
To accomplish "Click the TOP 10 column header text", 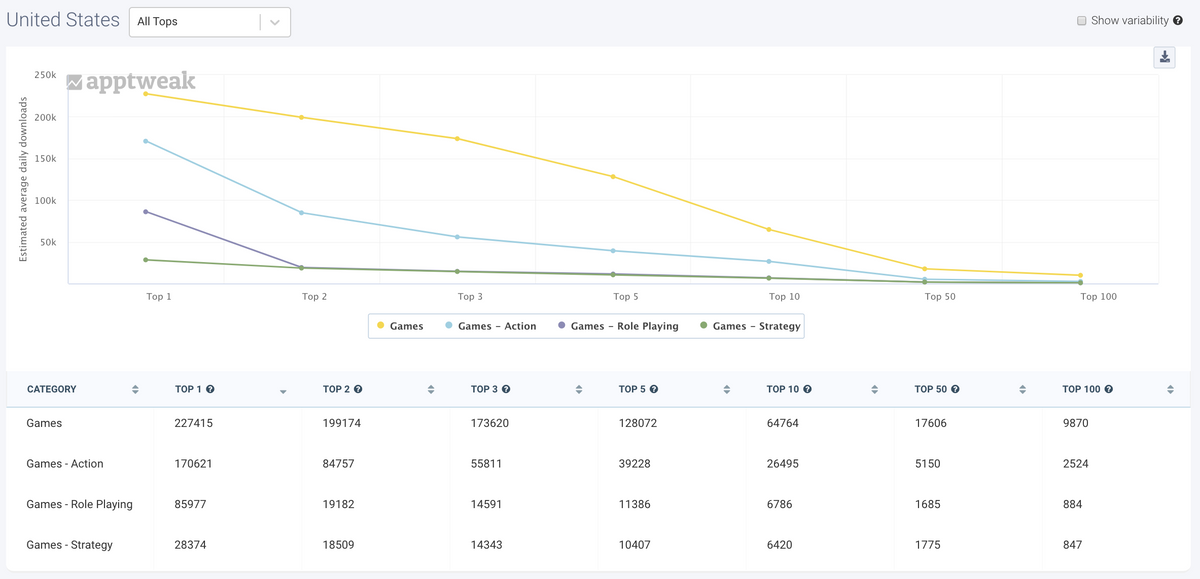I will pyautogui.click(x=783, y=389).
